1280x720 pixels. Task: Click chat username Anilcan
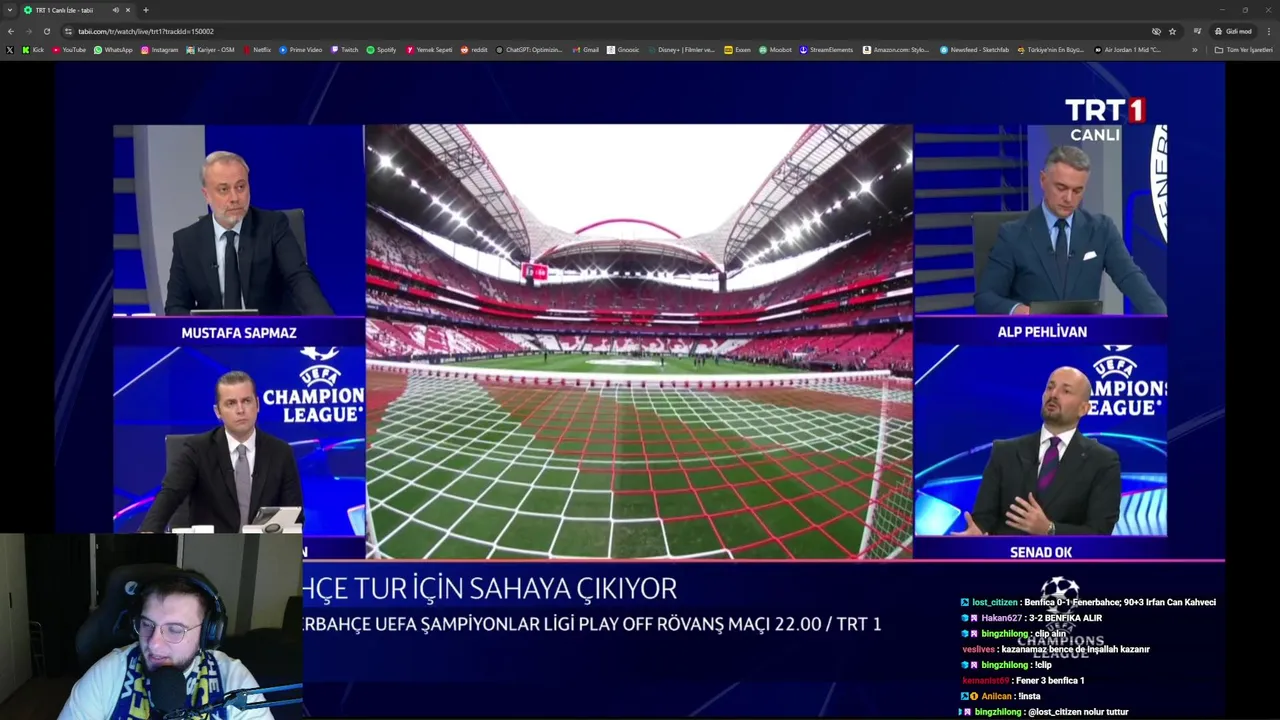coord(996,696)
